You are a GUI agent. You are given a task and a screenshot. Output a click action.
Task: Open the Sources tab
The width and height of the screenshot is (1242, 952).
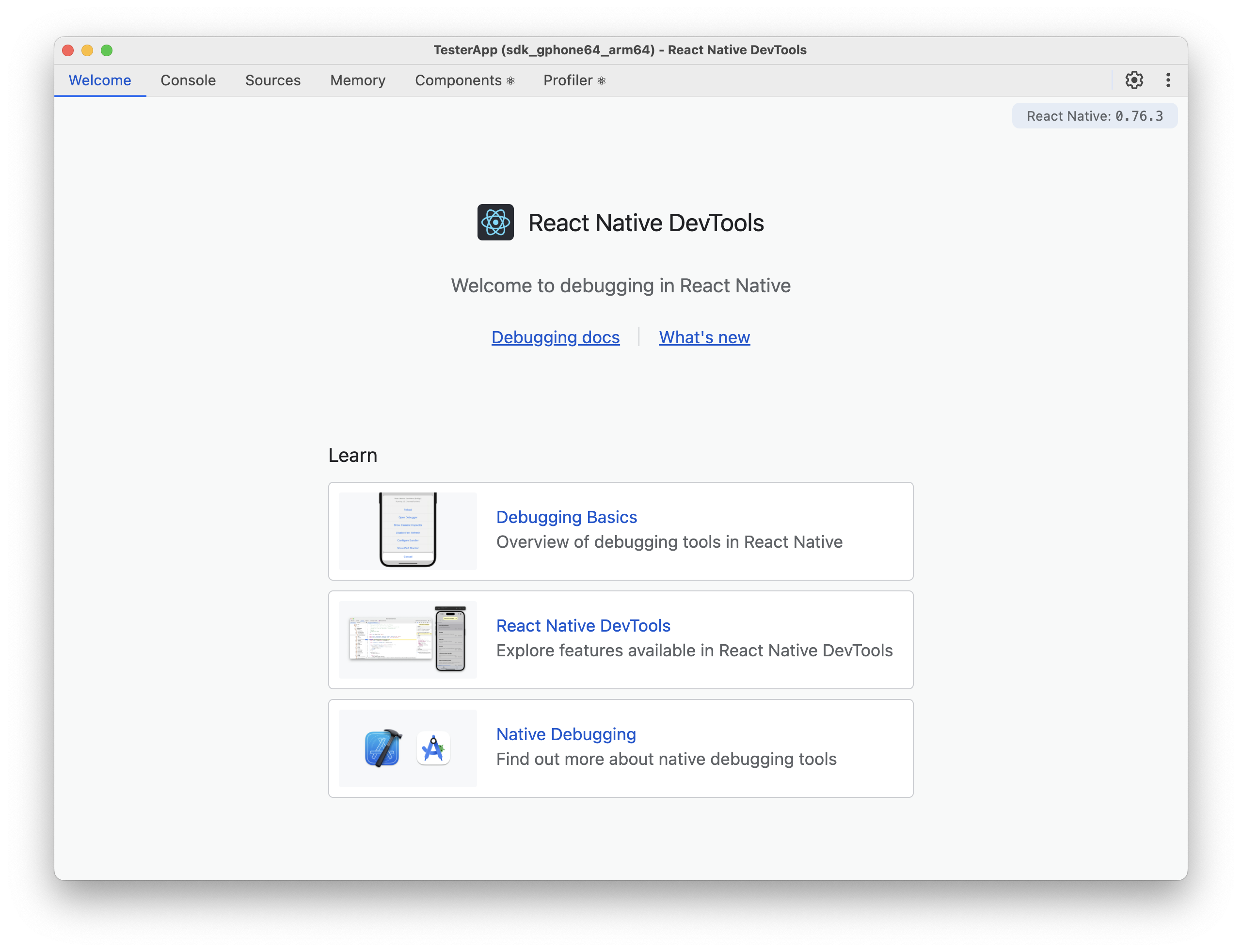pos(272,80)
